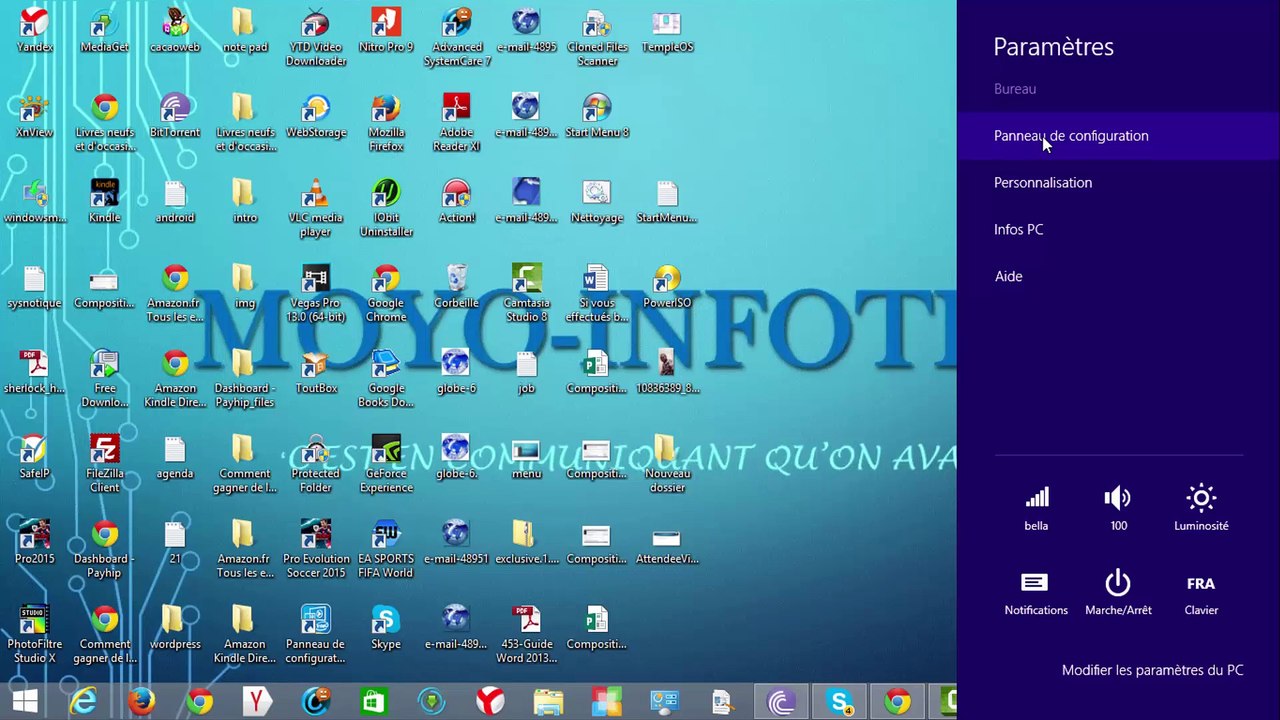Select the Camtasia Studio 8 desktop icon
The height and width of the screenshot is (720, 1280).
(x=526, y=293)
